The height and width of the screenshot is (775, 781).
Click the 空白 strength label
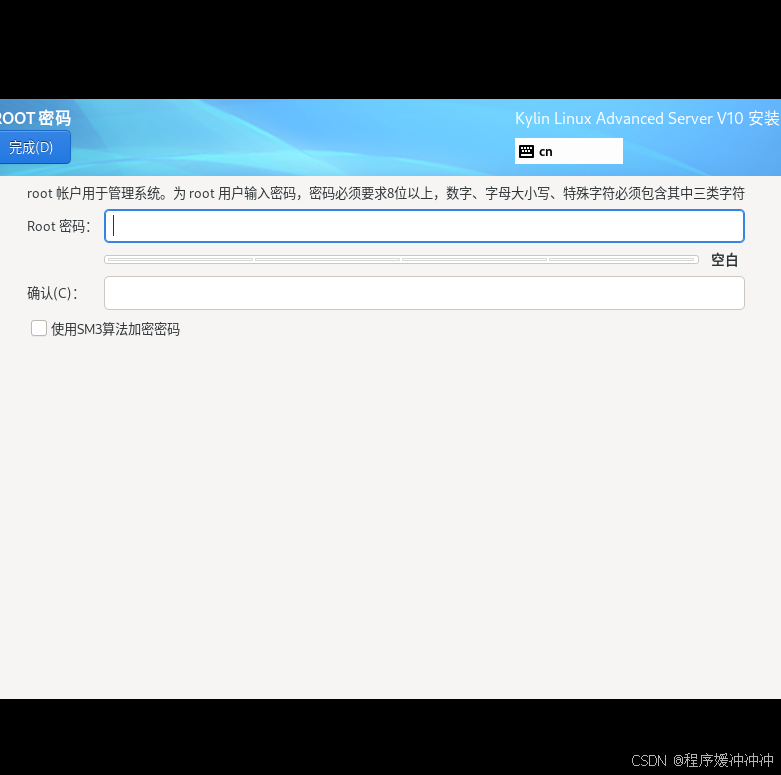coord(724,260)
